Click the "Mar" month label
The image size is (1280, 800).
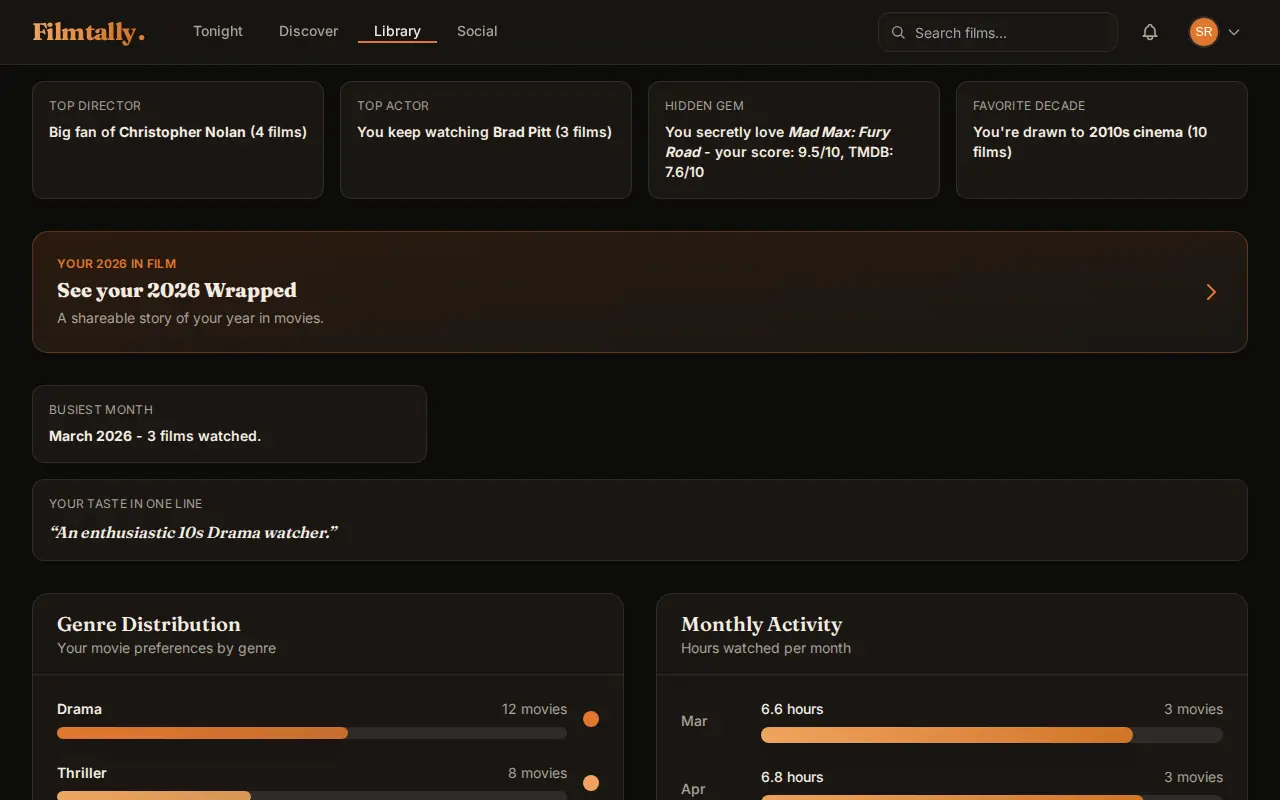pos(694,721)
